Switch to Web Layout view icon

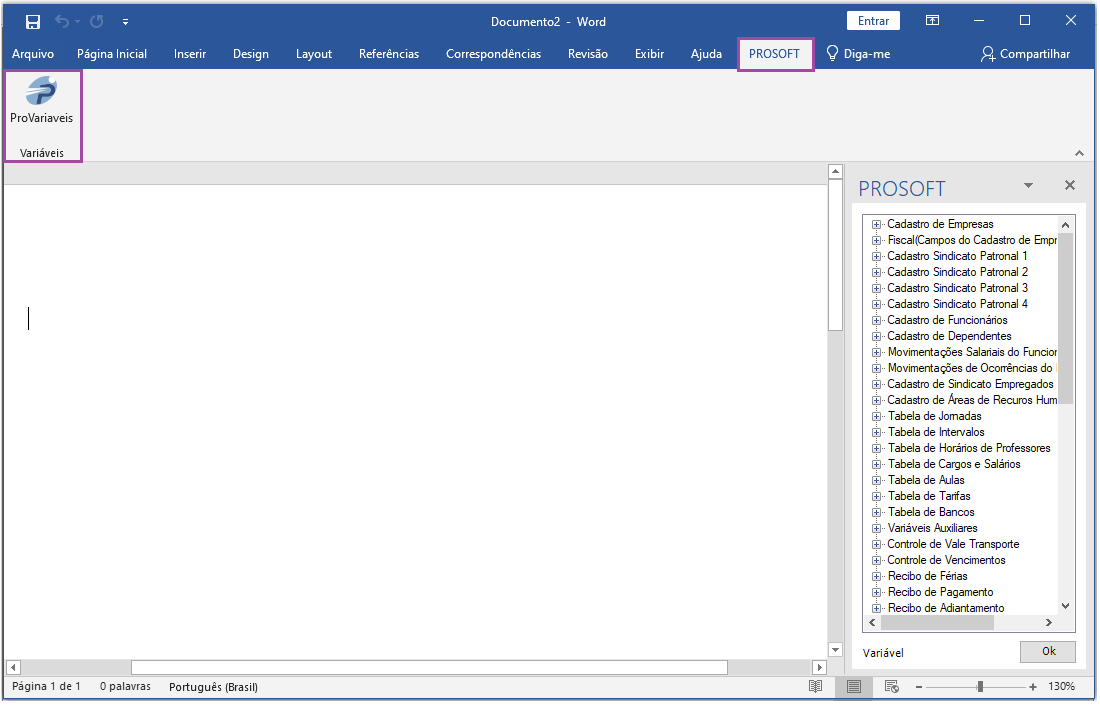click(892, 687)
